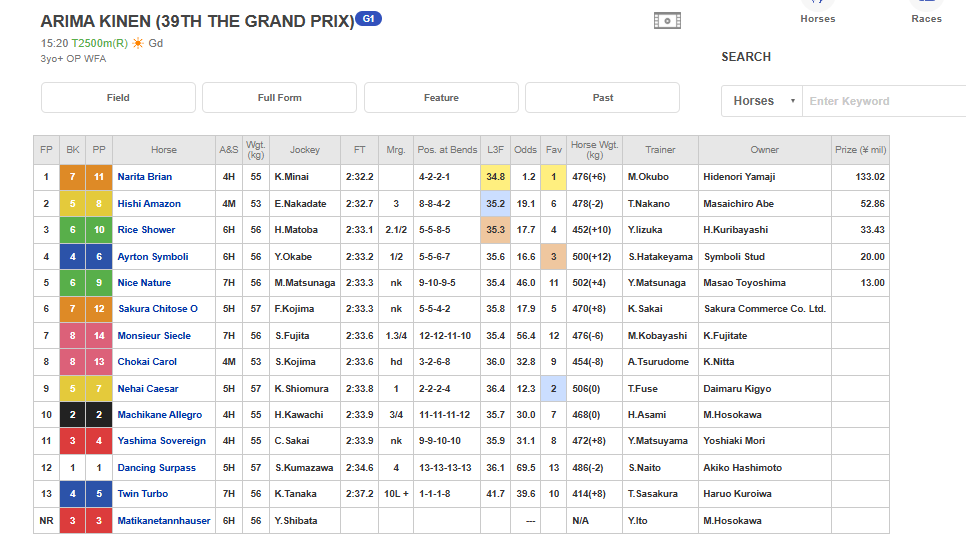This screenshot has width=966, height=537.
Task: Select the 133.02 prize cell
Action: 860,177
